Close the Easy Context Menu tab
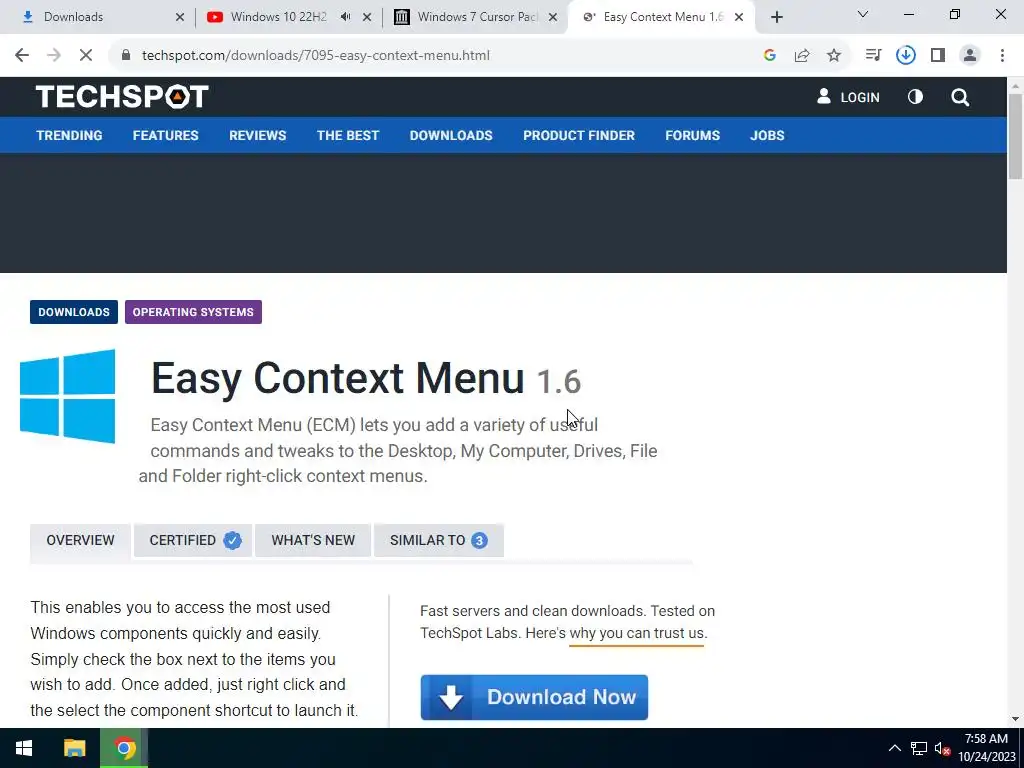The image size is (1024, 768). click(739, 17)
